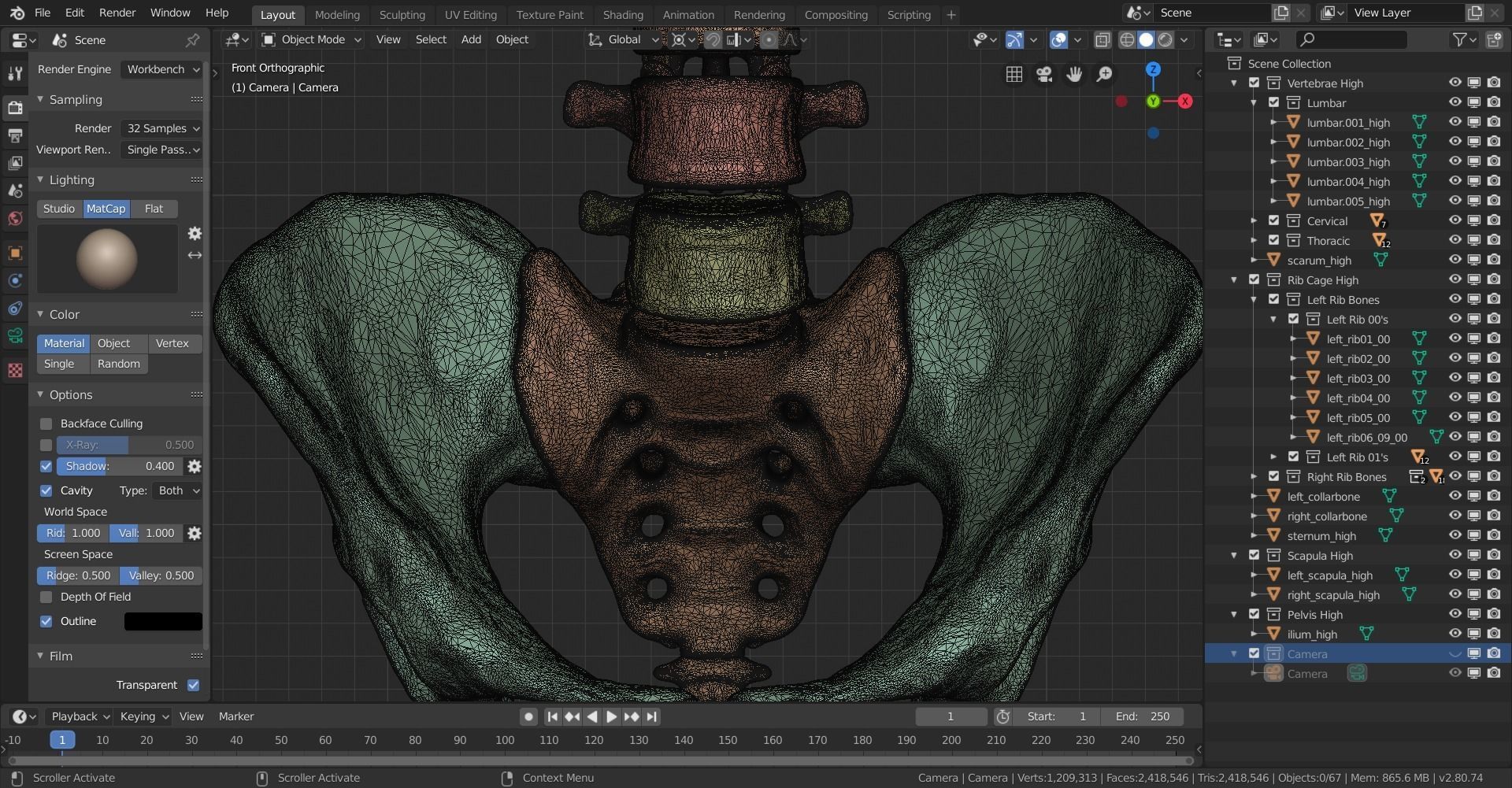Collapse the Options panel
Viewport: 1512px width, 788px height.
[40, 394]
